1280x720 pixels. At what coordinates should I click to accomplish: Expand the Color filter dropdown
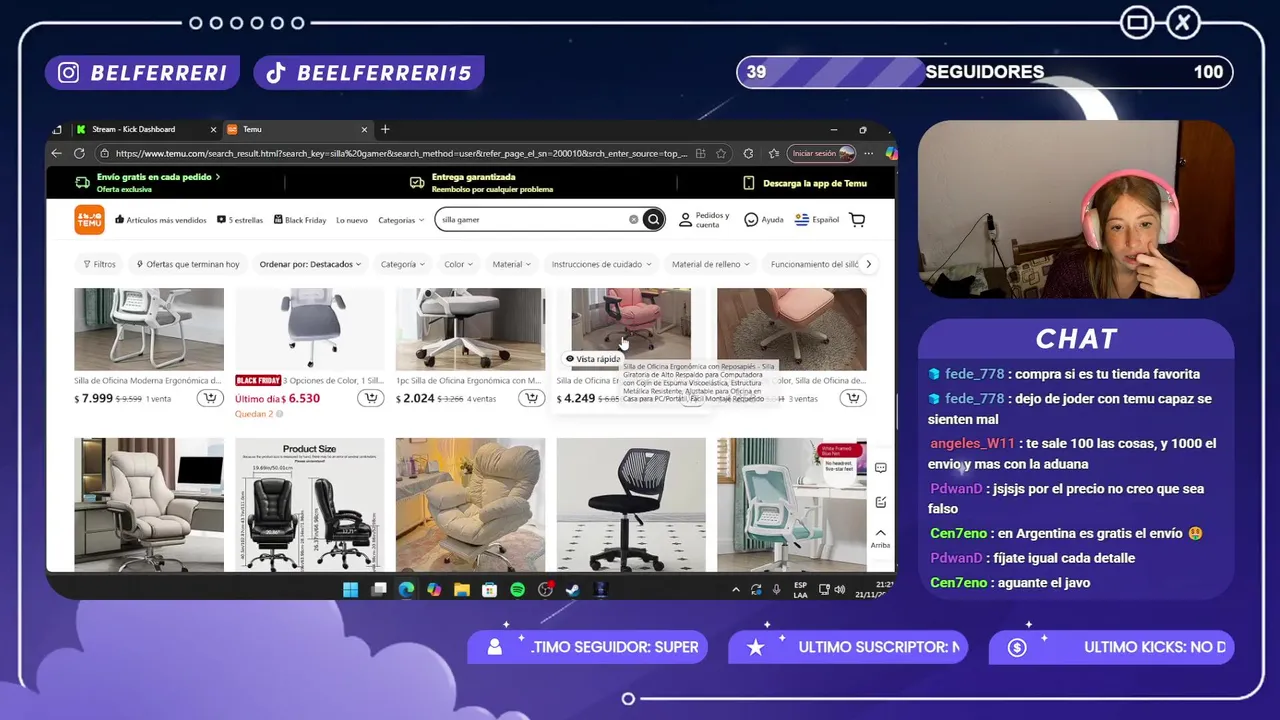[x=458, y=264]
